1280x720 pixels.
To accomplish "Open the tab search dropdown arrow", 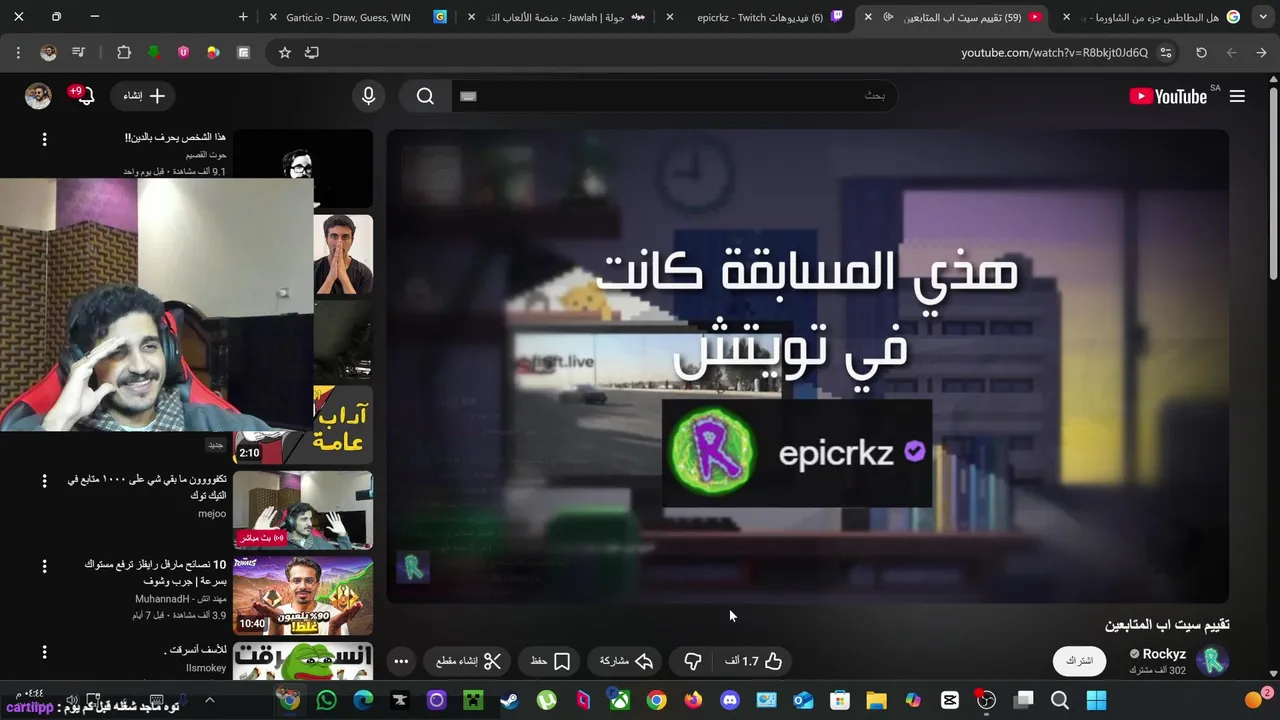I will click(1262, 17).
